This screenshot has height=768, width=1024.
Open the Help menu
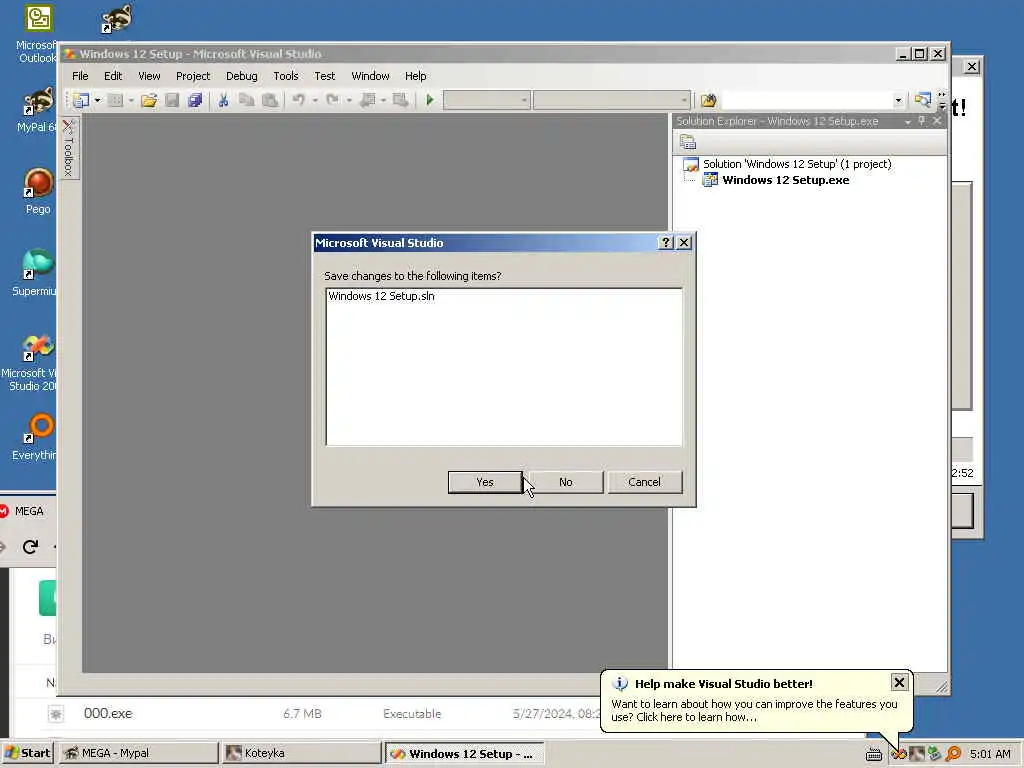point(415,76)
